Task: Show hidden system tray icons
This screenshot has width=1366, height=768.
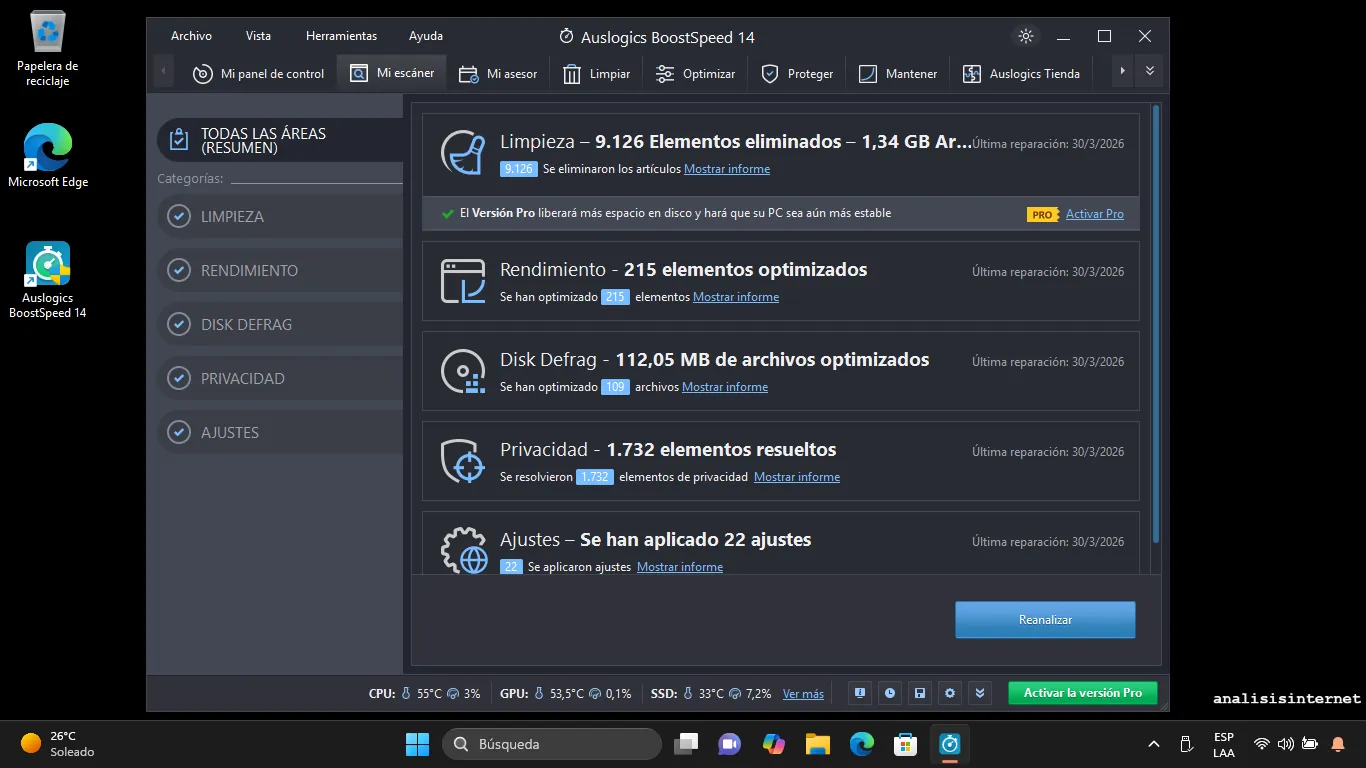Action: 1154,744
